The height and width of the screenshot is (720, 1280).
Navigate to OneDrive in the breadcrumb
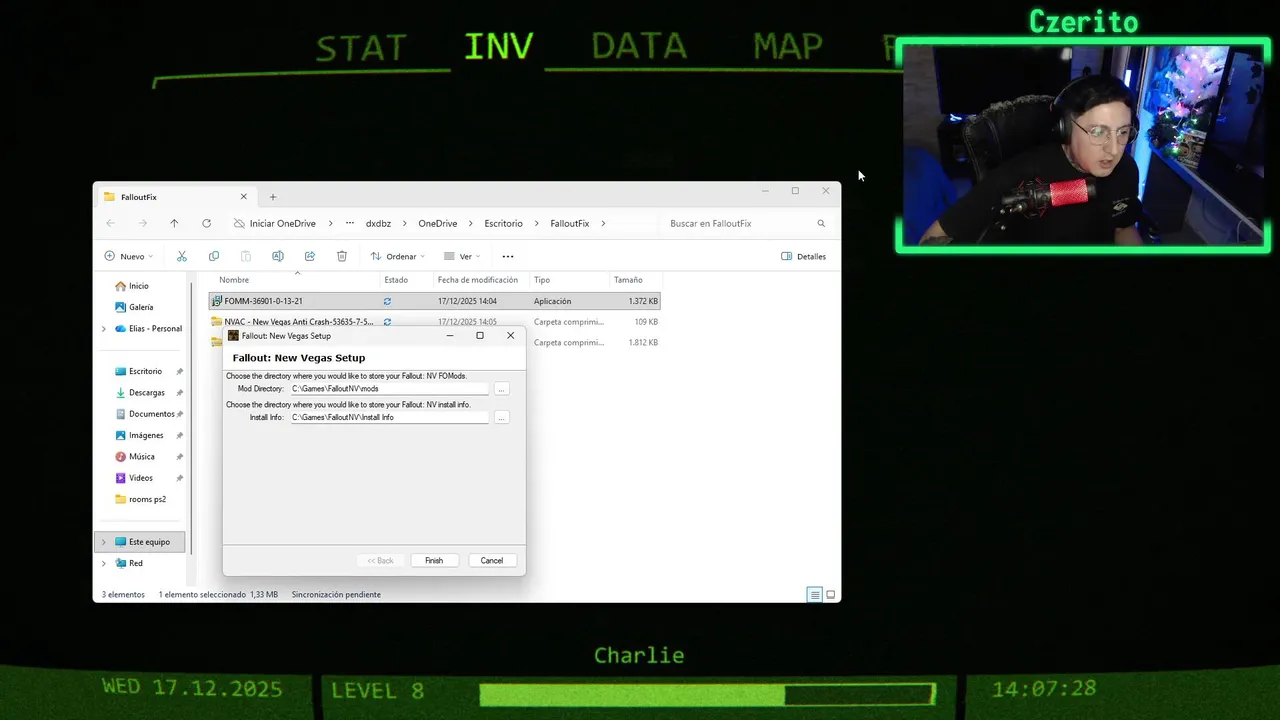pyautogui.click(x=438, y=223)
